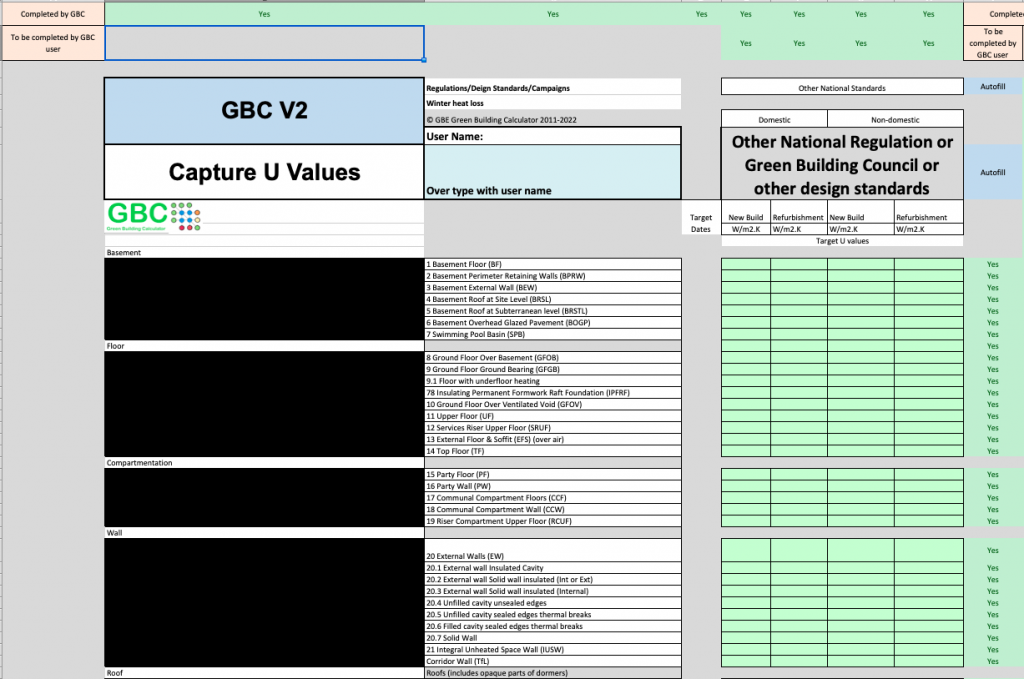Select the "Completed by GBC" header cell
This screenshot has height=679, width=1024.
coord(52,13)
